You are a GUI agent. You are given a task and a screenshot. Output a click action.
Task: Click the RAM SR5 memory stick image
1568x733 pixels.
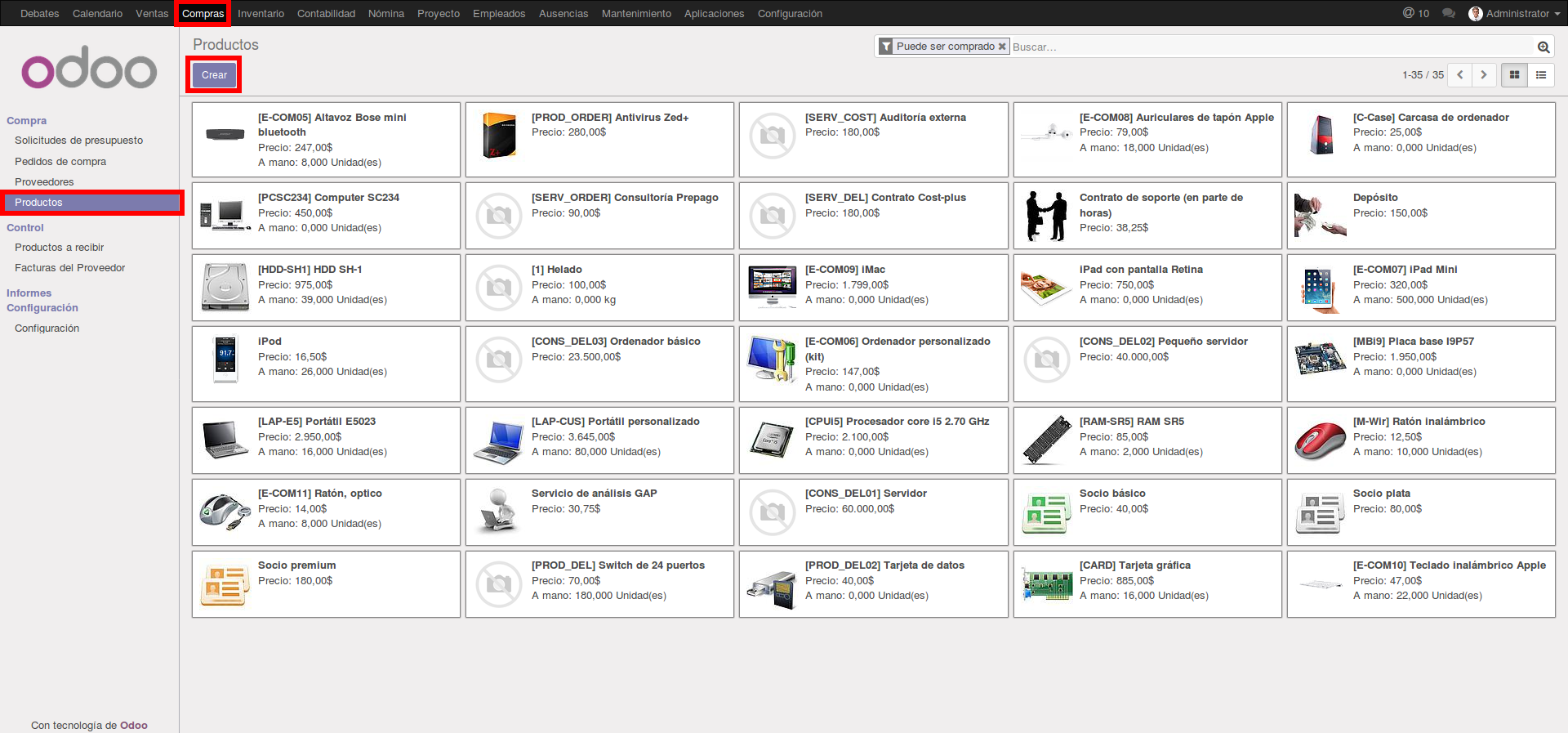pyautogui.click(x=1047, y=440)
